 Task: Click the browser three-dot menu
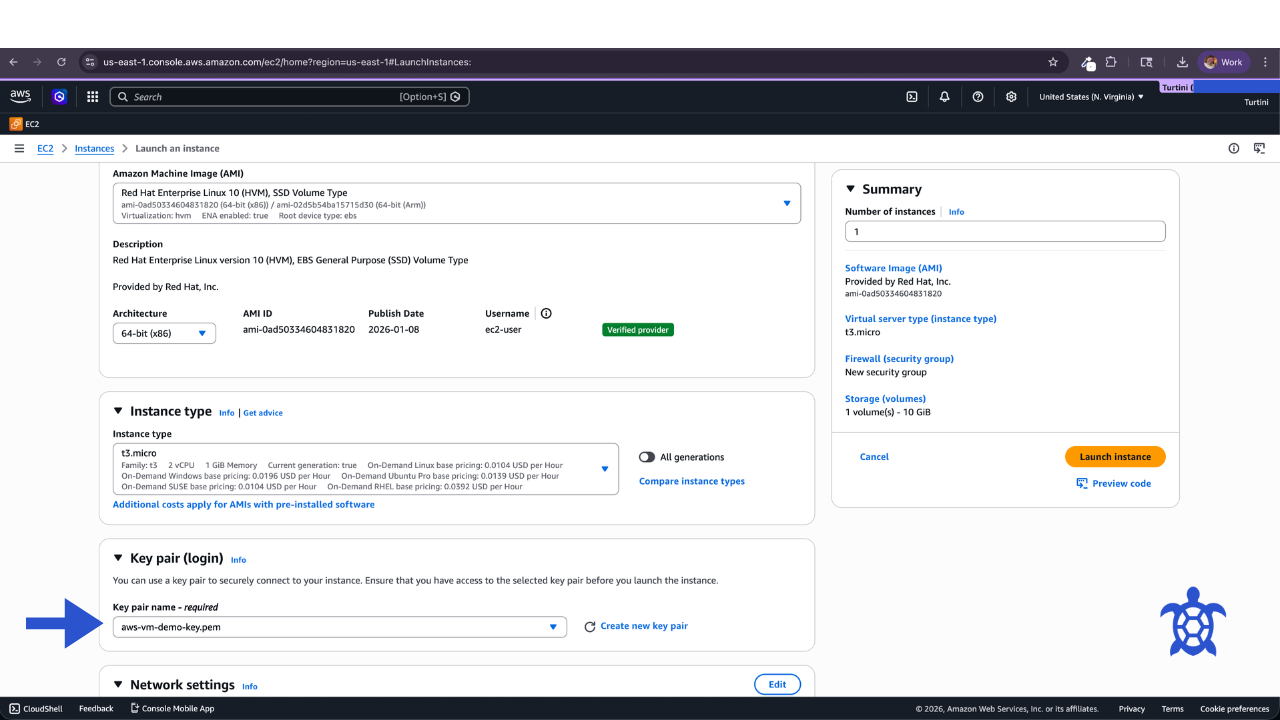tap(1265, 62)
